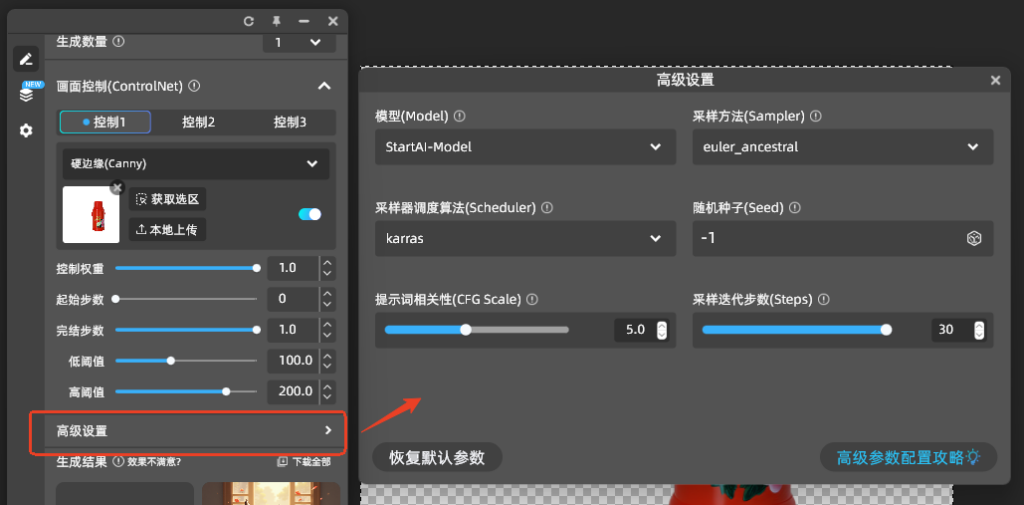Adjust the 控制权重 stepper

pos(328,268)
